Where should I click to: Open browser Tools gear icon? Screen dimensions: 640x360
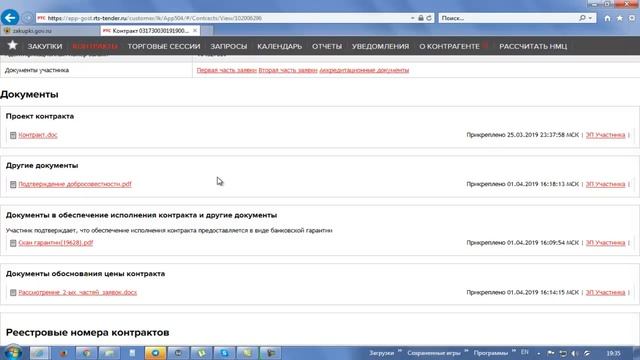click(632, 18)
